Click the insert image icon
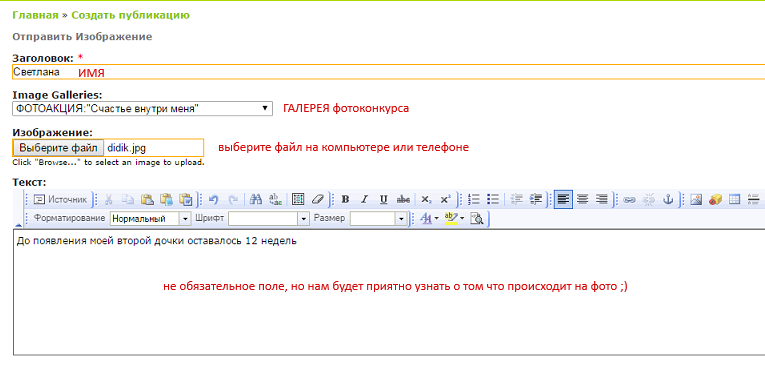This screenshot has height=366, width=765. tap(696, 199)
